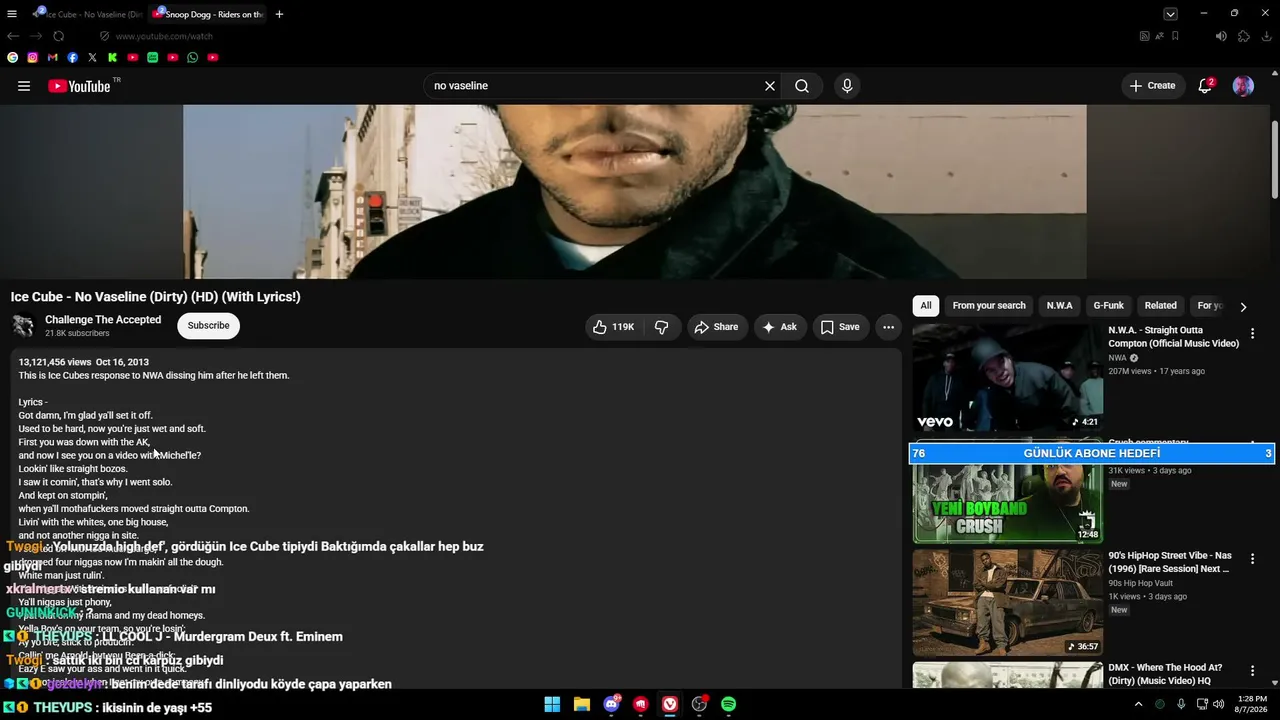Image resolution: width=1280 pixels, height=720 pixels.
Task: Open the Gmail bookmark
Action: coord(53,58)
